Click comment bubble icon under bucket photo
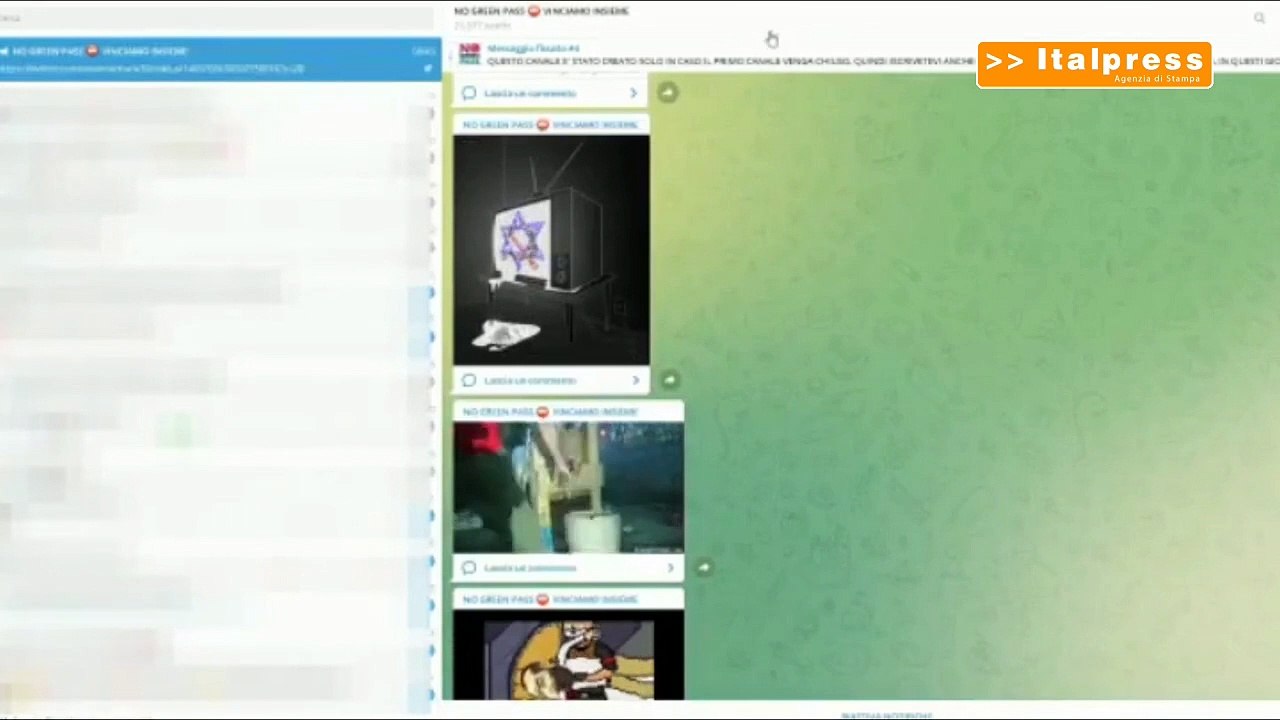 pyautogui.click(x=468, y=568)
